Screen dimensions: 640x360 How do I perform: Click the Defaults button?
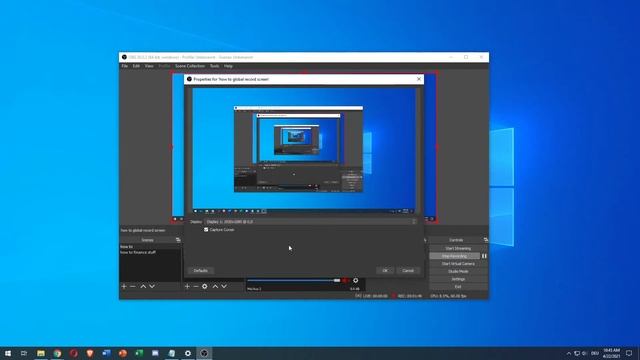coord(200,271)
